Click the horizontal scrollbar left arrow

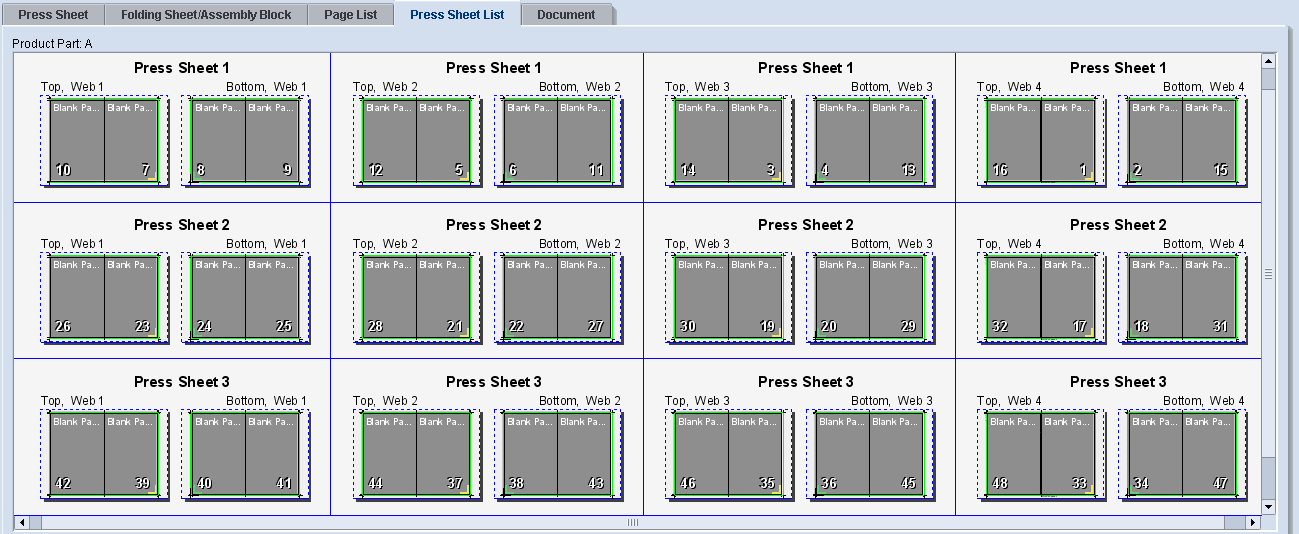[21, 522]
